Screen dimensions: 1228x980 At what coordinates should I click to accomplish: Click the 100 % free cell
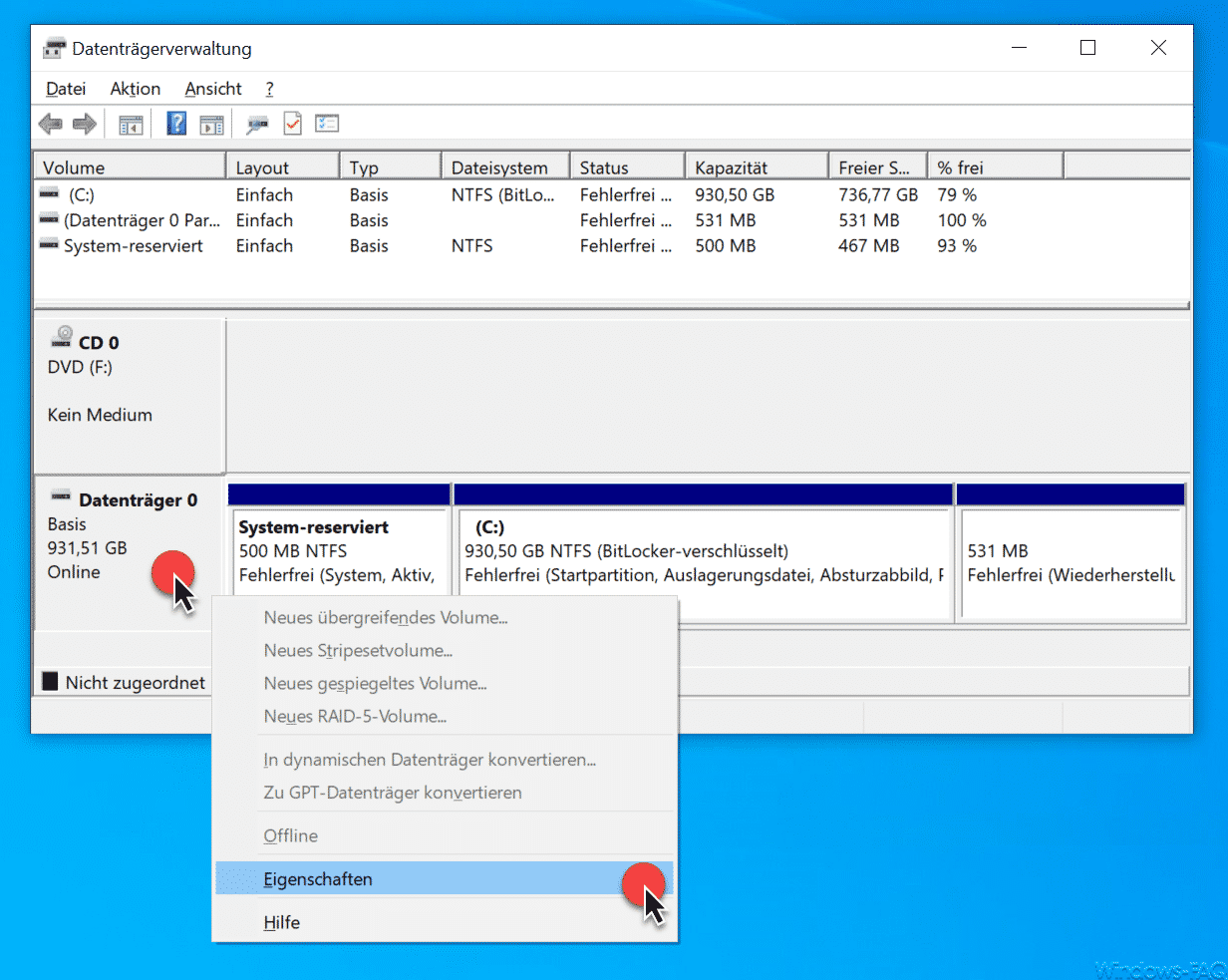click(962, 220)
